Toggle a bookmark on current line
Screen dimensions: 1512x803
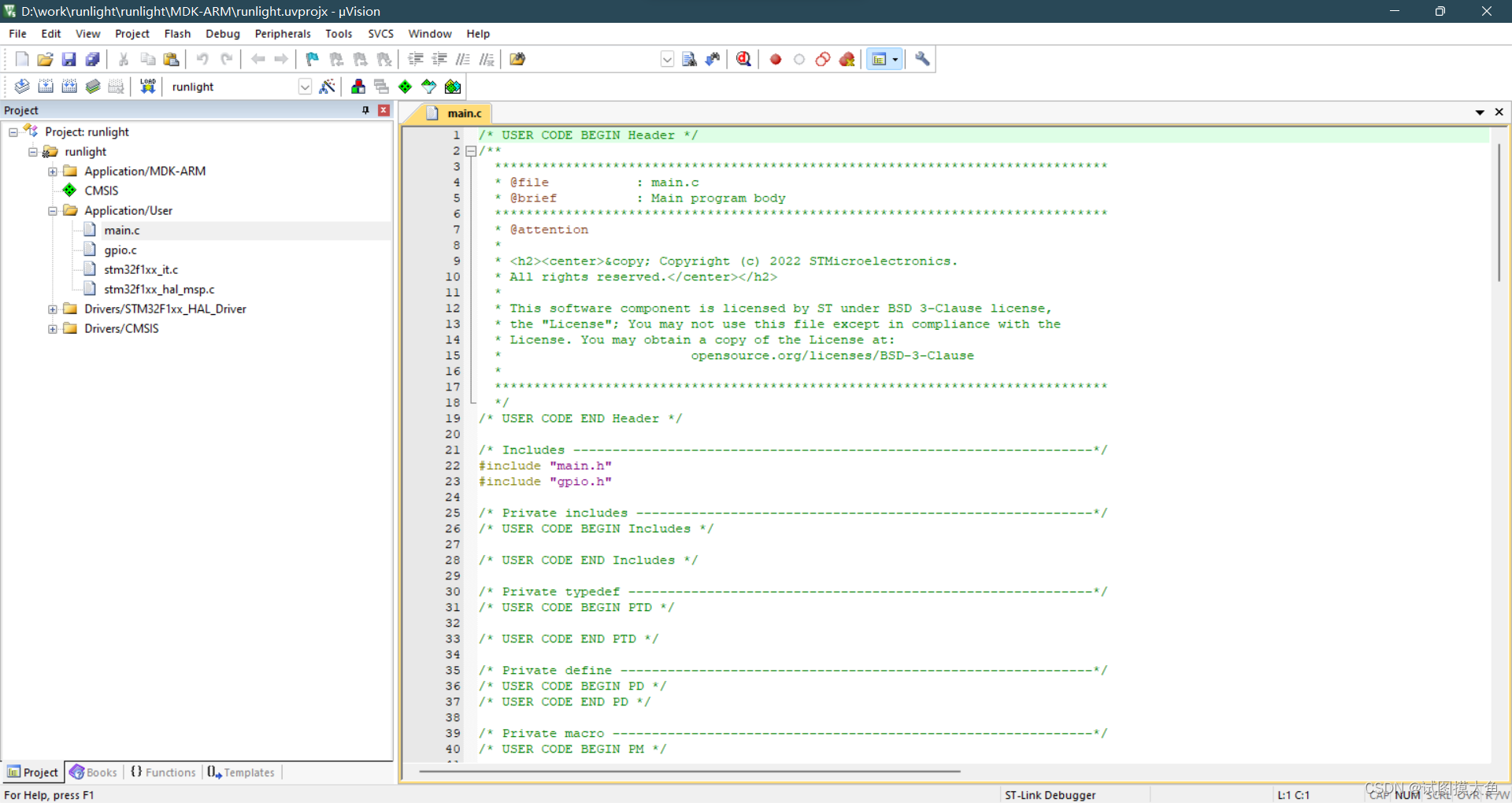pyautogui.click(x=311, y=59)
